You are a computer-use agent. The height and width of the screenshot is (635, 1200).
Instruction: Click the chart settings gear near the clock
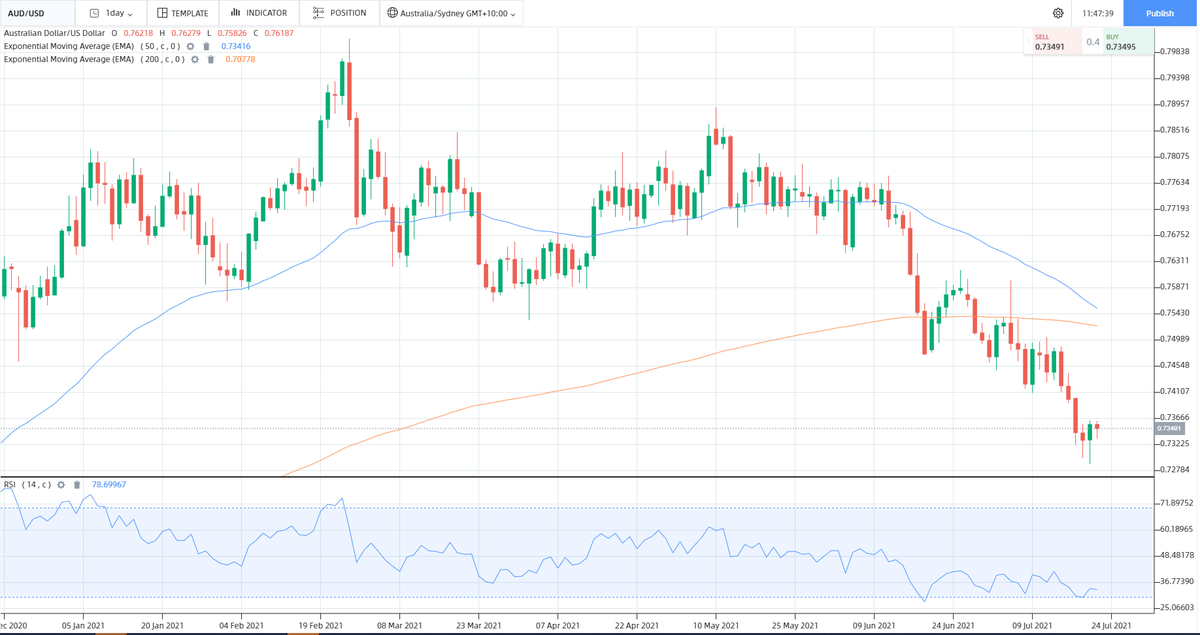point(1058,13)
